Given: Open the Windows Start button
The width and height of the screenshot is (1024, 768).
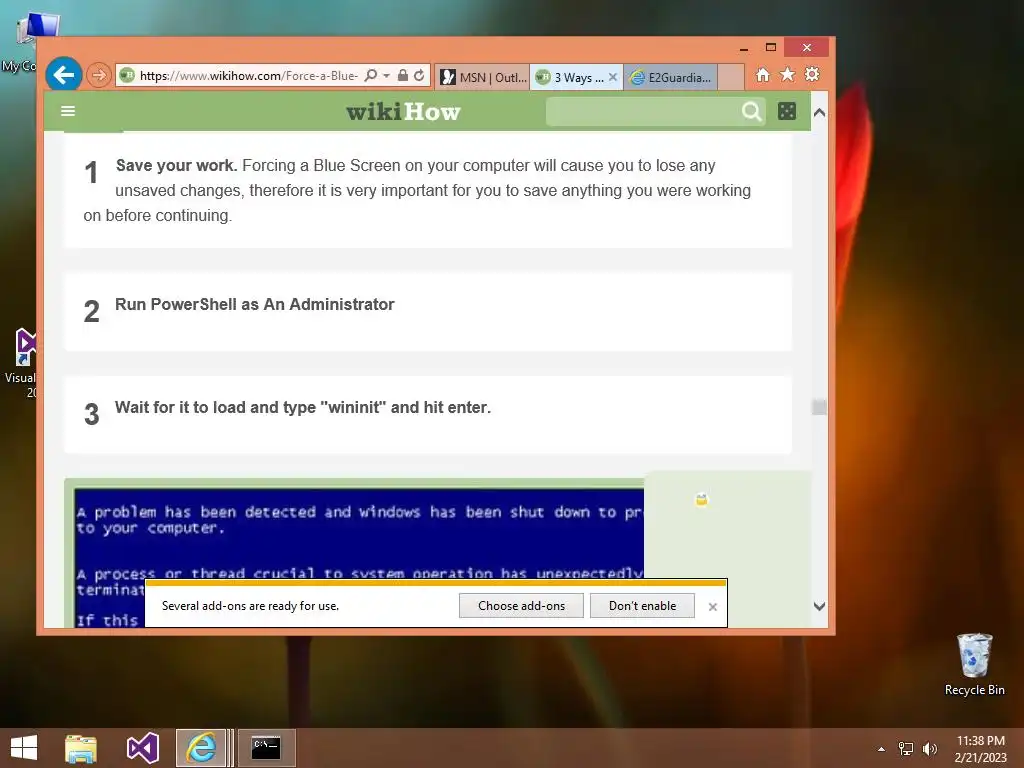Looking at the screenshot, I should [x=24, y=748].
